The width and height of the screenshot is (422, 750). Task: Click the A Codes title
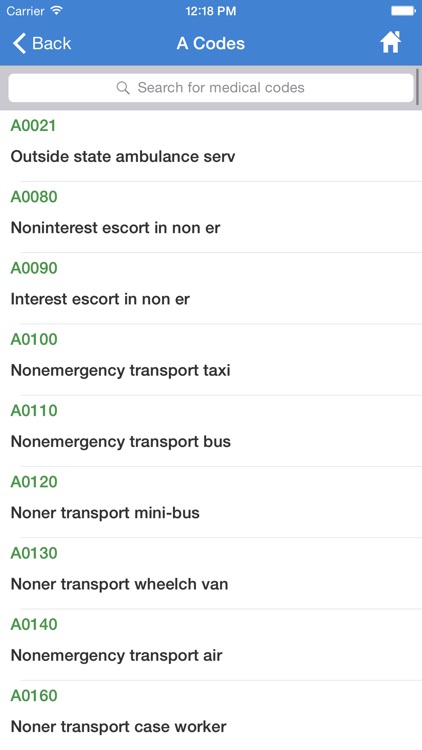(x=211, y=43)
